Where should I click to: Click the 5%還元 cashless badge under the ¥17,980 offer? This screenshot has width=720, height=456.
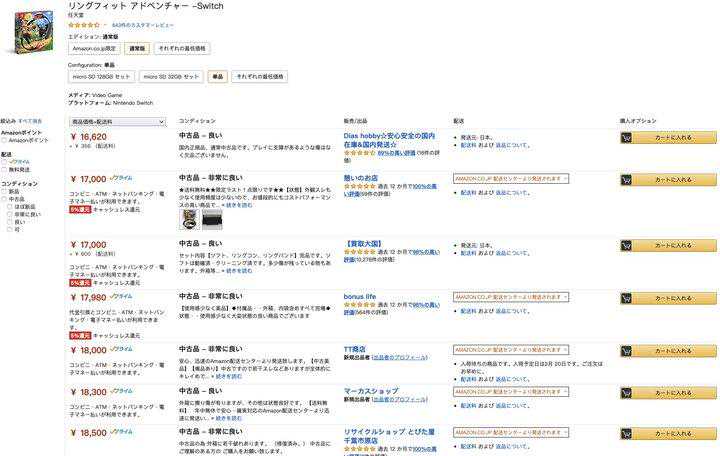tap(79, 336)
